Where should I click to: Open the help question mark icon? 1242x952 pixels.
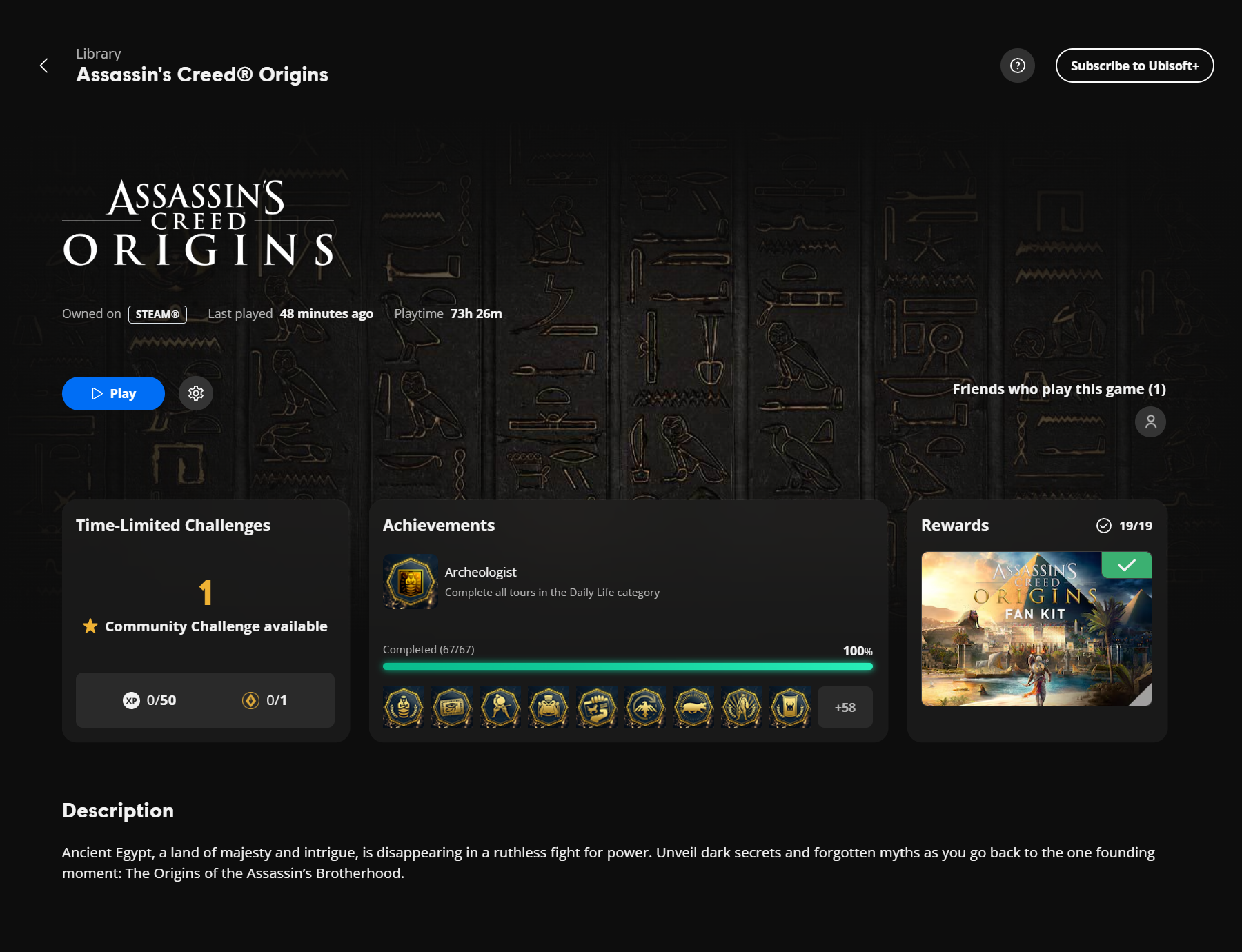click(x=1017, y=66)
